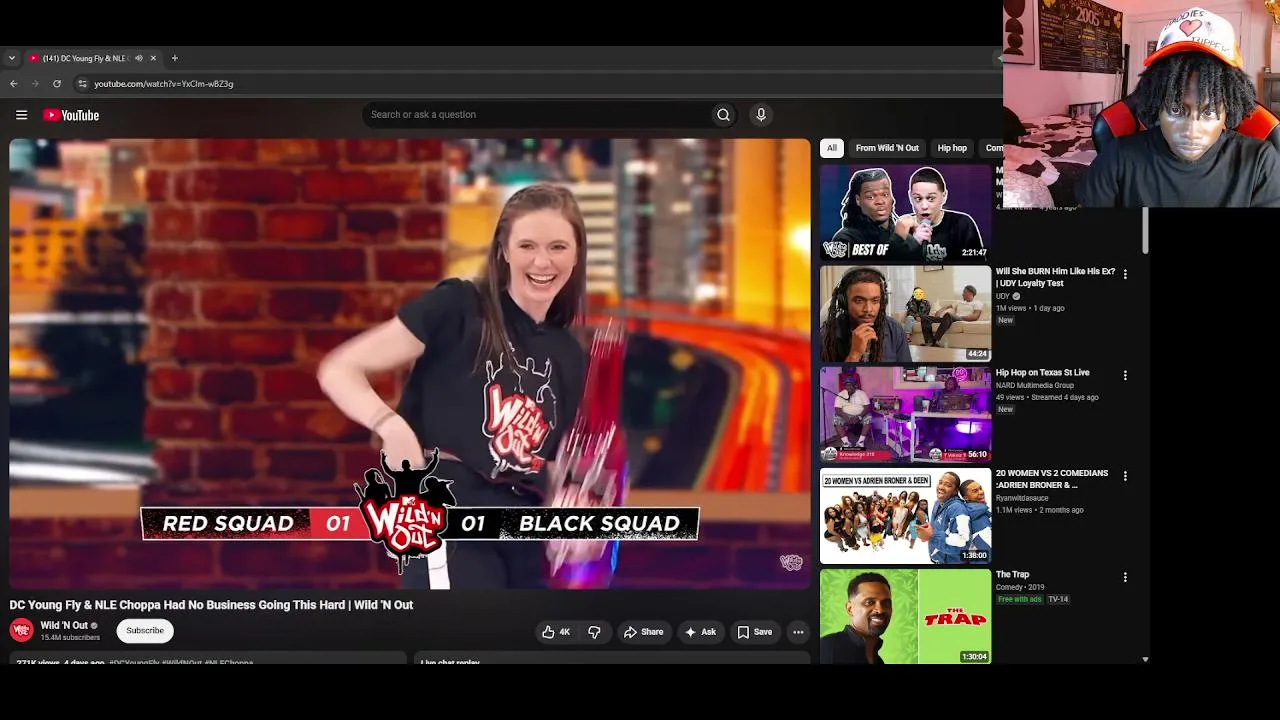Open 'Hip Hop on Texas St Live' title

coord(1043,373)
